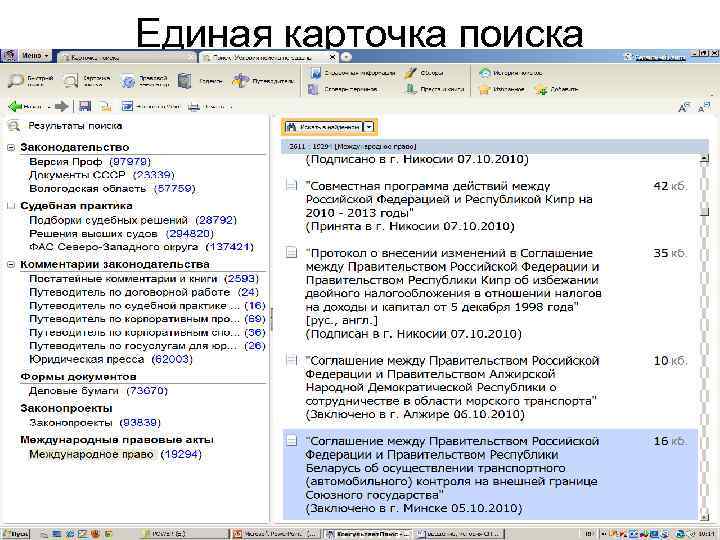Click results scrollbar up arrow
Screen dimensions: 720x540
click(x=704, y=159)
